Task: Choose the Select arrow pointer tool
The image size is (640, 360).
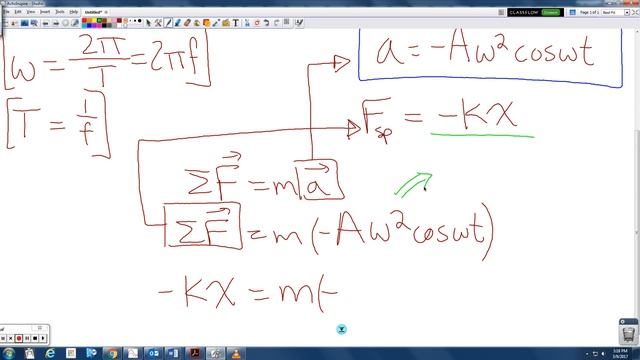Action: [149, 23]
